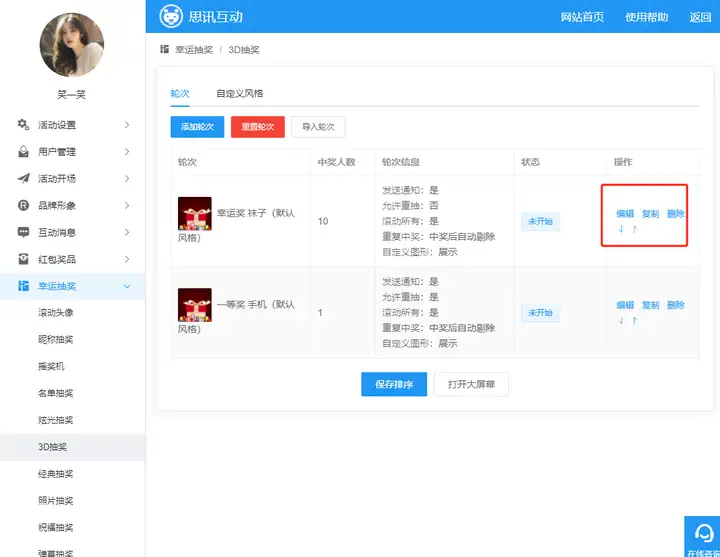Edit the 一等奖 手机 round
The image size is (720, 557).
pos(625,305)
